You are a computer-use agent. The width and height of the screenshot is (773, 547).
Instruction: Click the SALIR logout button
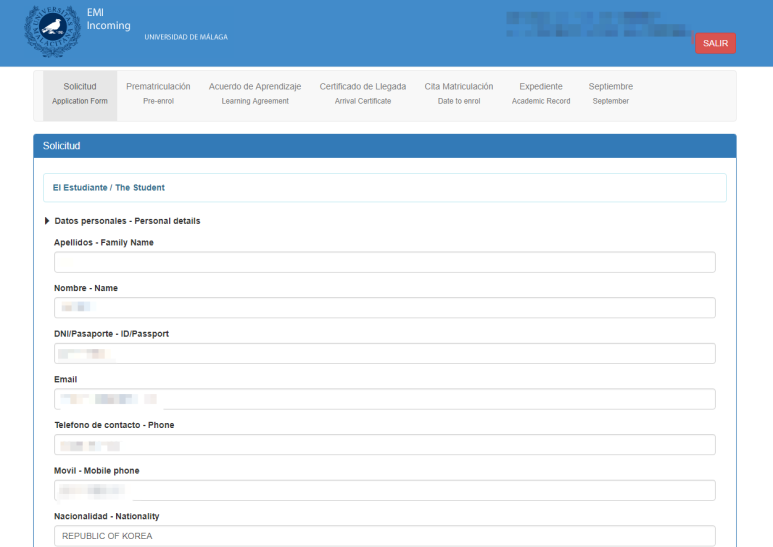point(715,43)
